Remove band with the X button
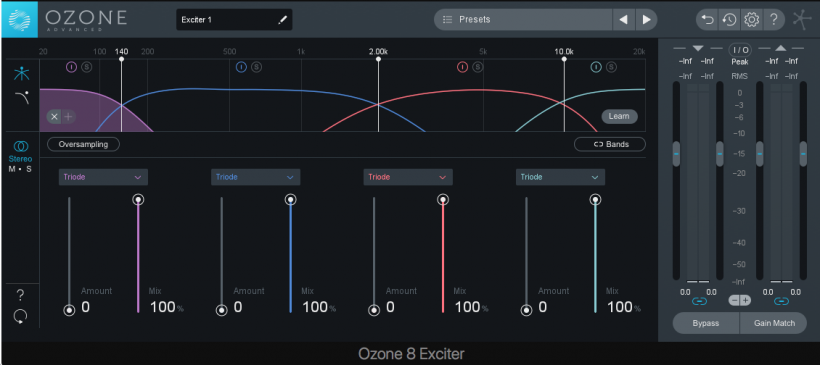Screen dimensions: 820x365 pos(54,117)
